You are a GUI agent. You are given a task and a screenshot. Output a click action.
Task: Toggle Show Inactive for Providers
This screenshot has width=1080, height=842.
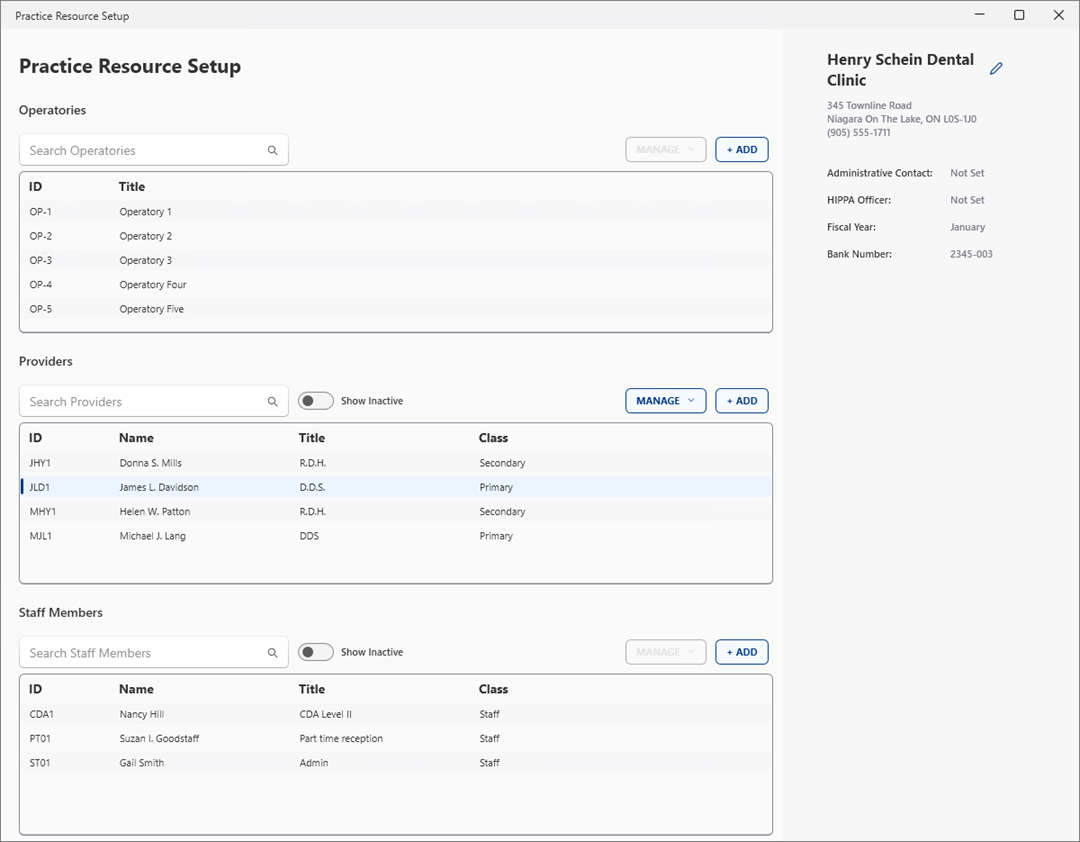316,401
